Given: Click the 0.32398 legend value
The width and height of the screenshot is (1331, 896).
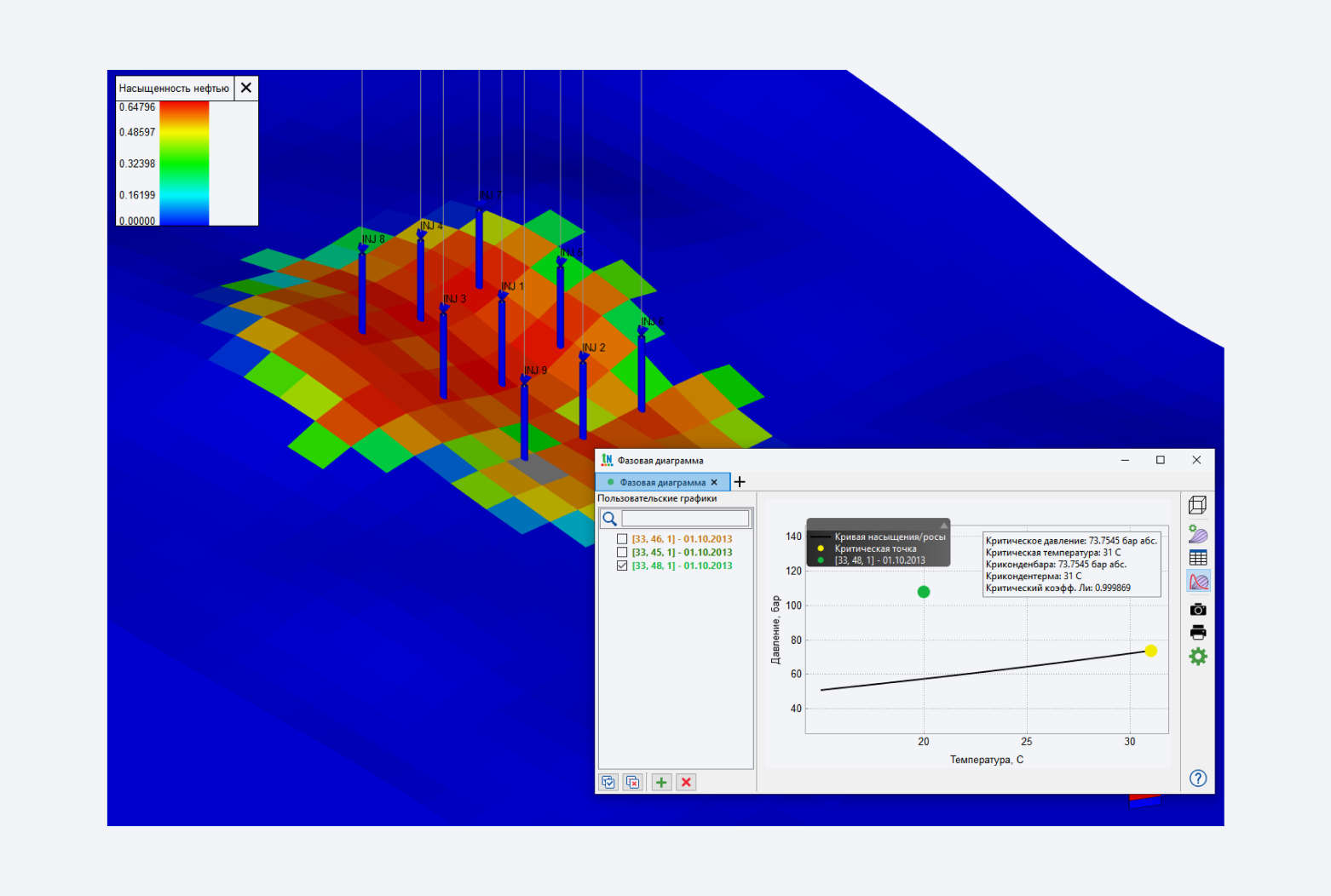Looking at the screenshot, I should click(137, 164).
